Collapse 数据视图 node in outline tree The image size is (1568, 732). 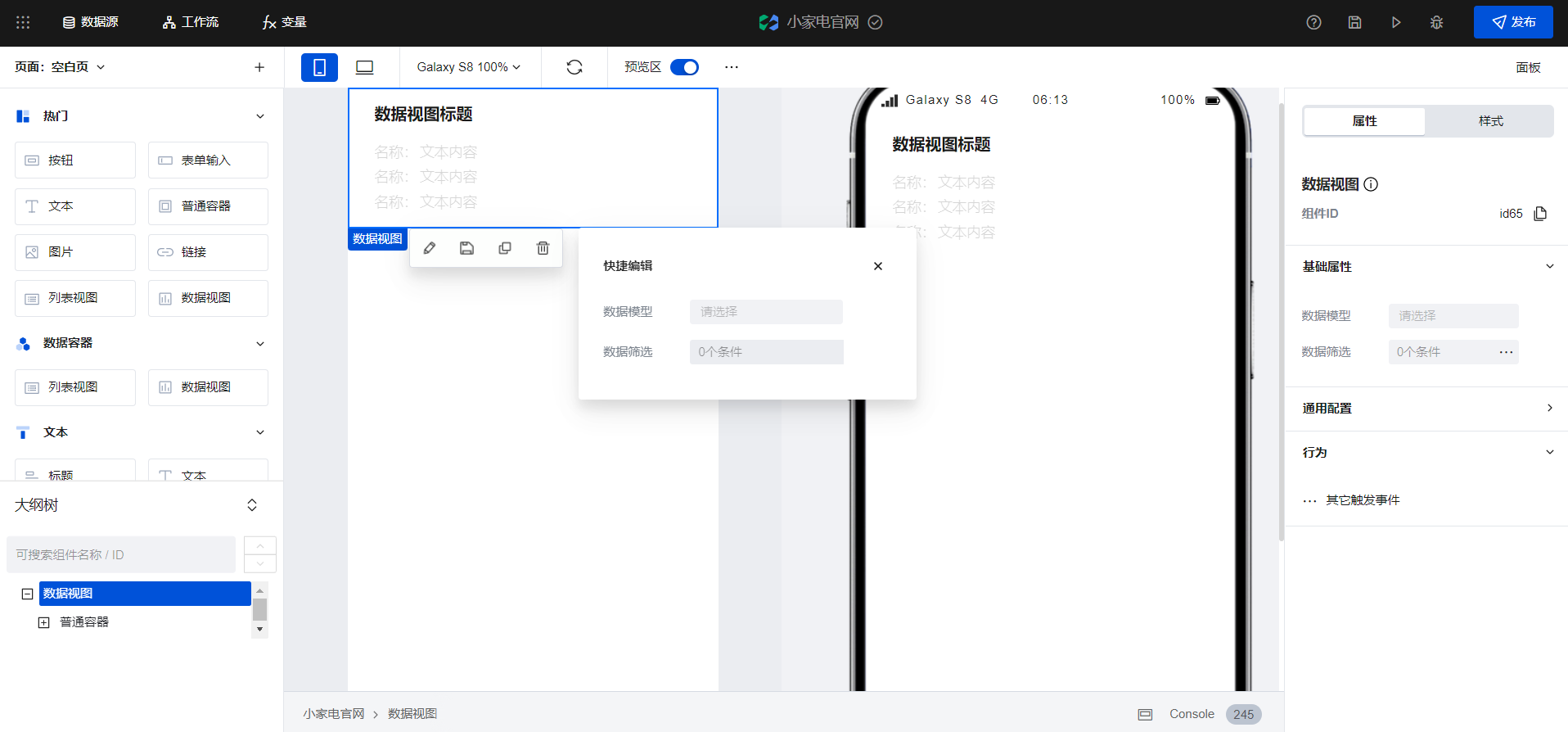(x=27, y=594)
